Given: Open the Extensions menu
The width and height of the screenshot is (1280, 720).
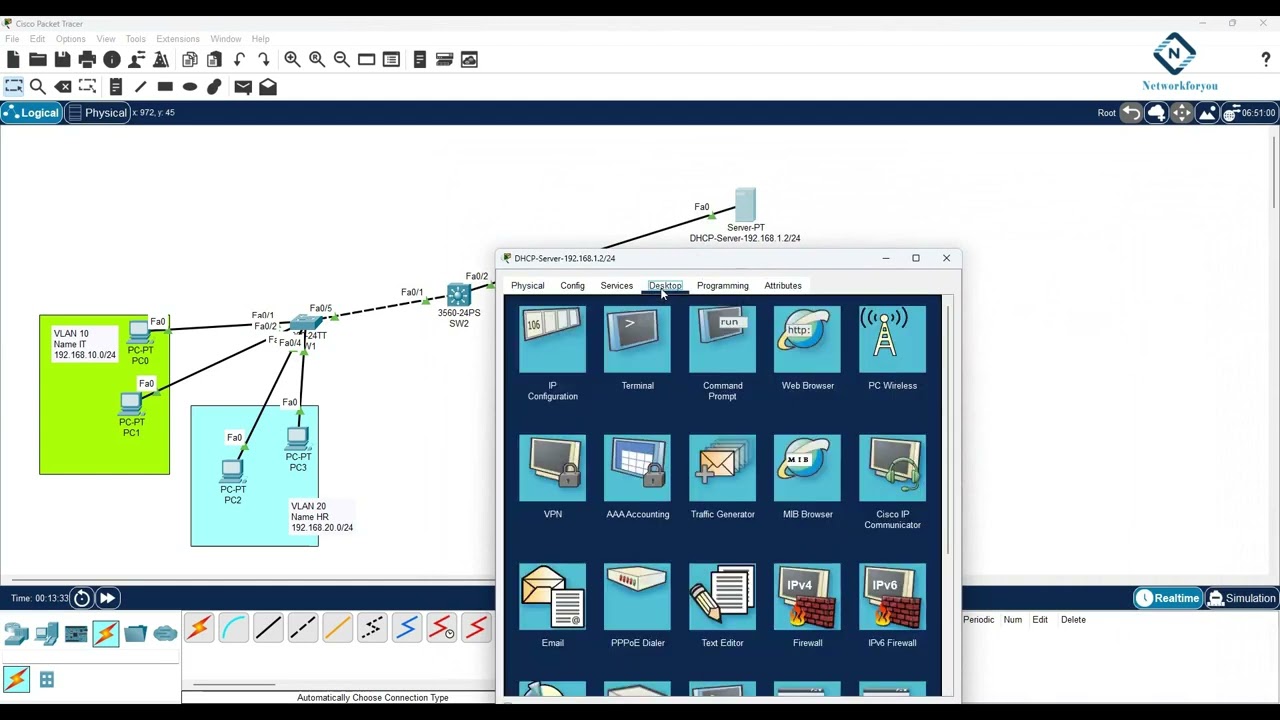Looking at the screenshot, I should pos(177,39).
